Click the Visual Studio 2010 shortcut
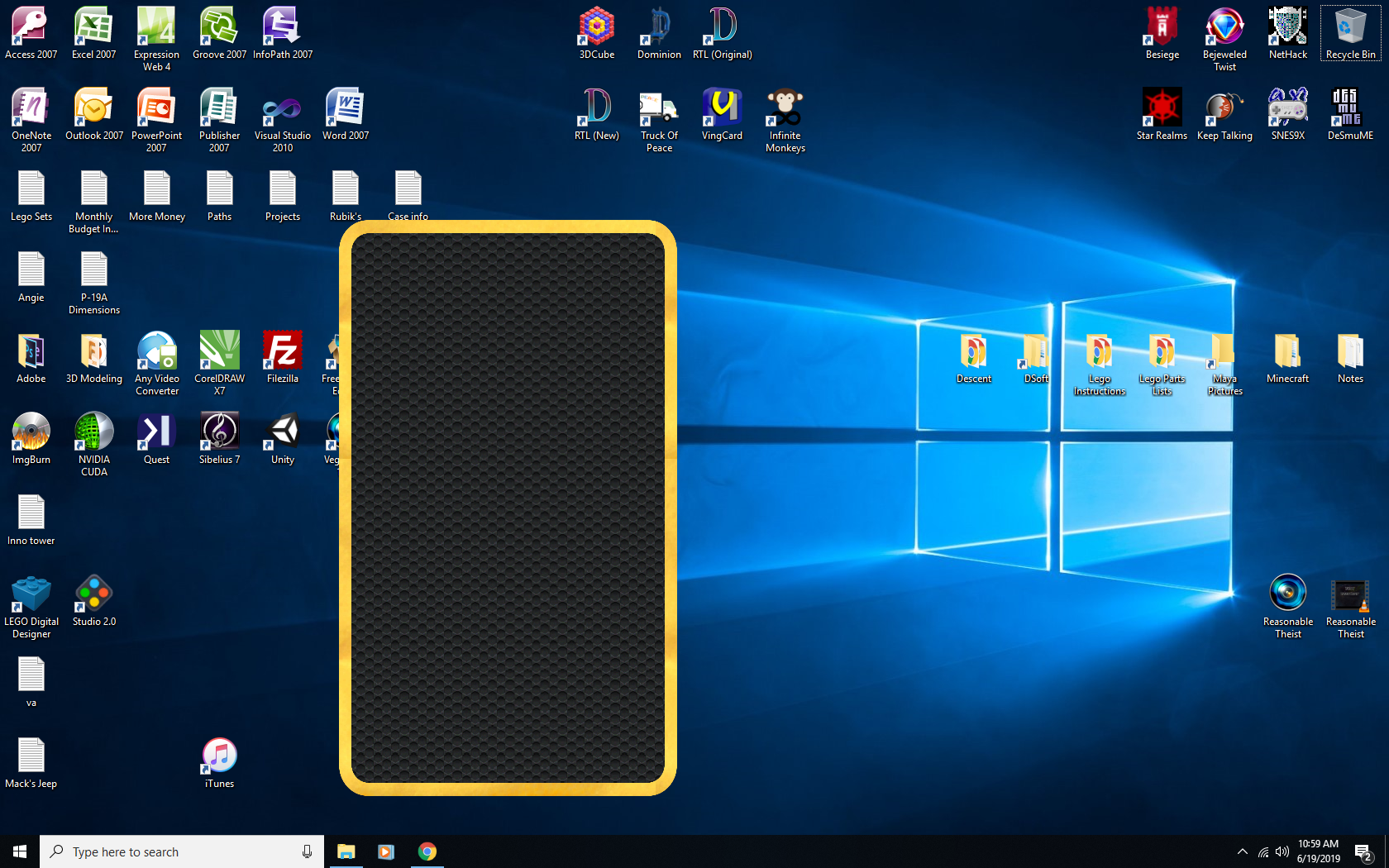Screen dimensions: 1389x868 [283, 120]
